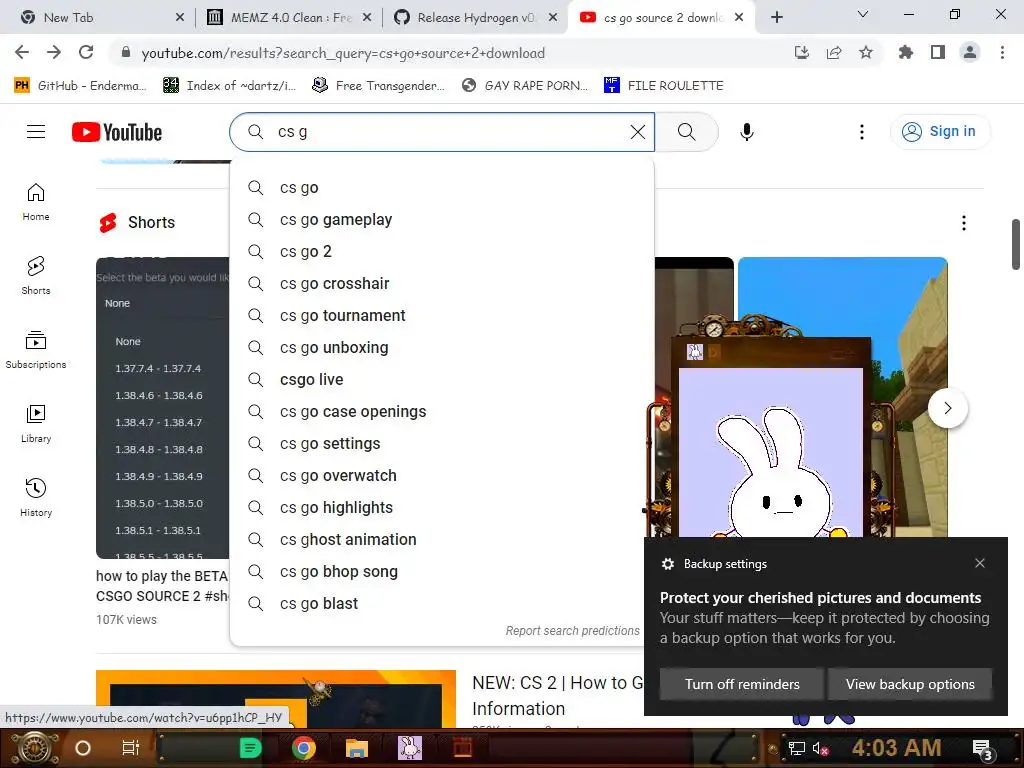The image size is (1024, 768).
Task: Go back with the browser arrow
Action: click(22, 53)
